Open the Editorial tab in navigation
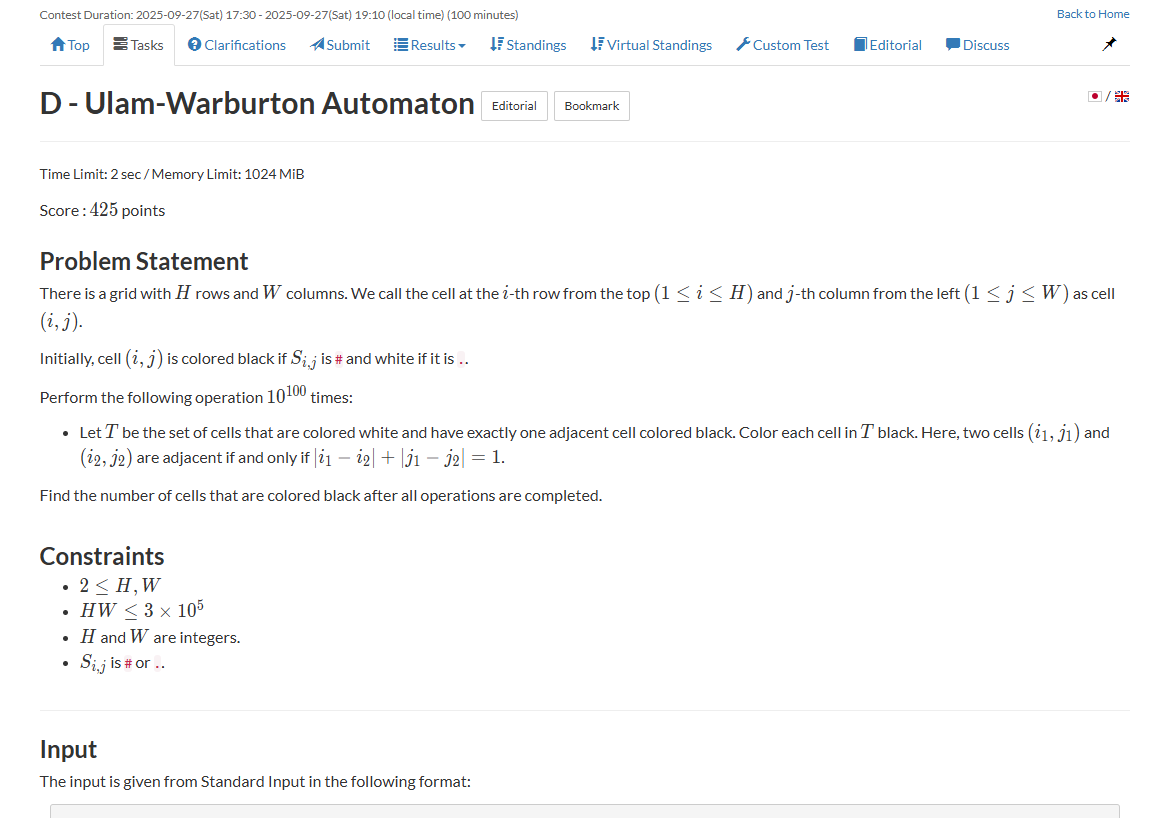 (x=888, y=45)
